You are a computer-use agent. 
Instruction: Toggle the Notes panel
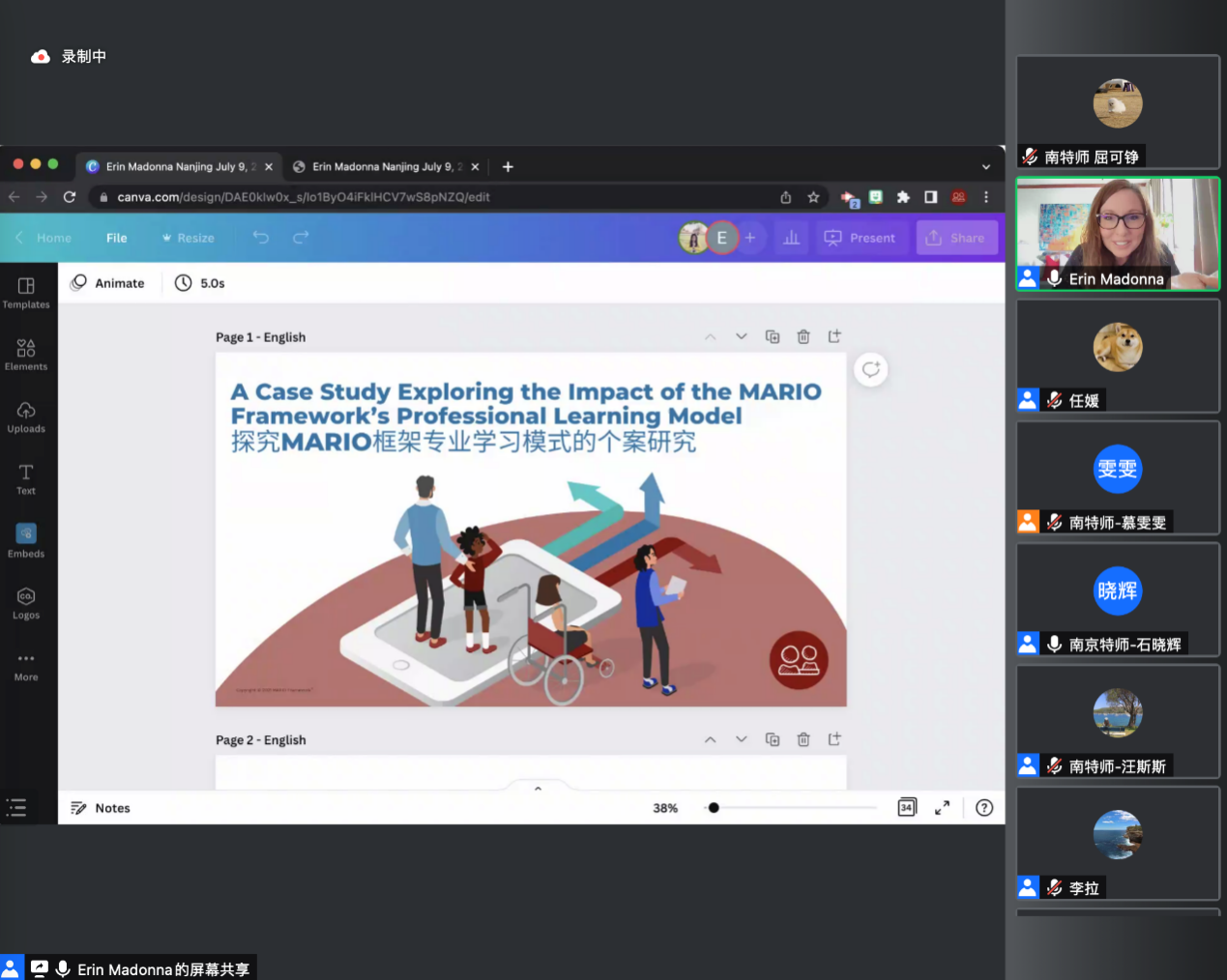(101, 808)
